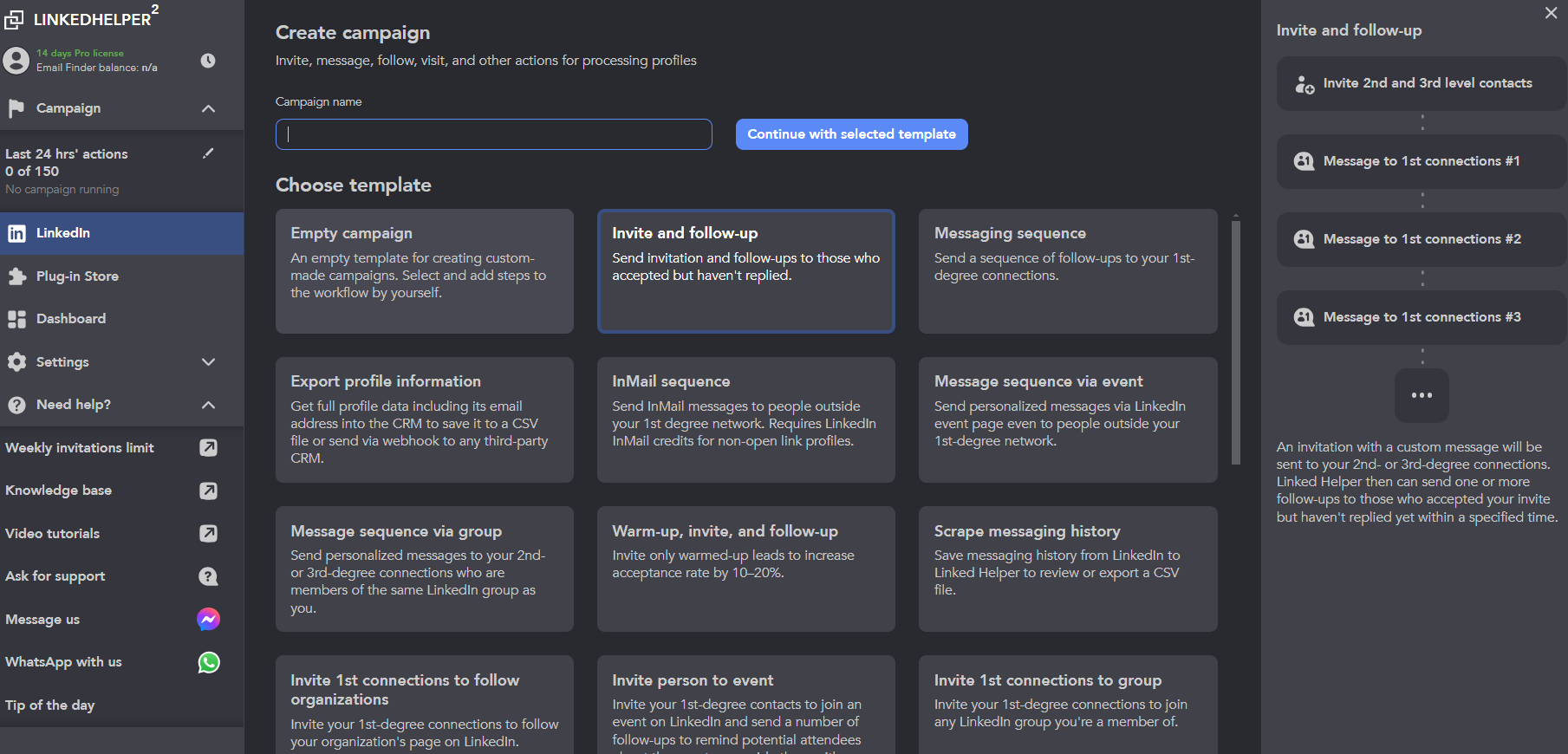The width and height of the screenshot is (1568, 754).
Task: Select Invite 1st connections to follow organizations
Action: [x=425, y=705]
